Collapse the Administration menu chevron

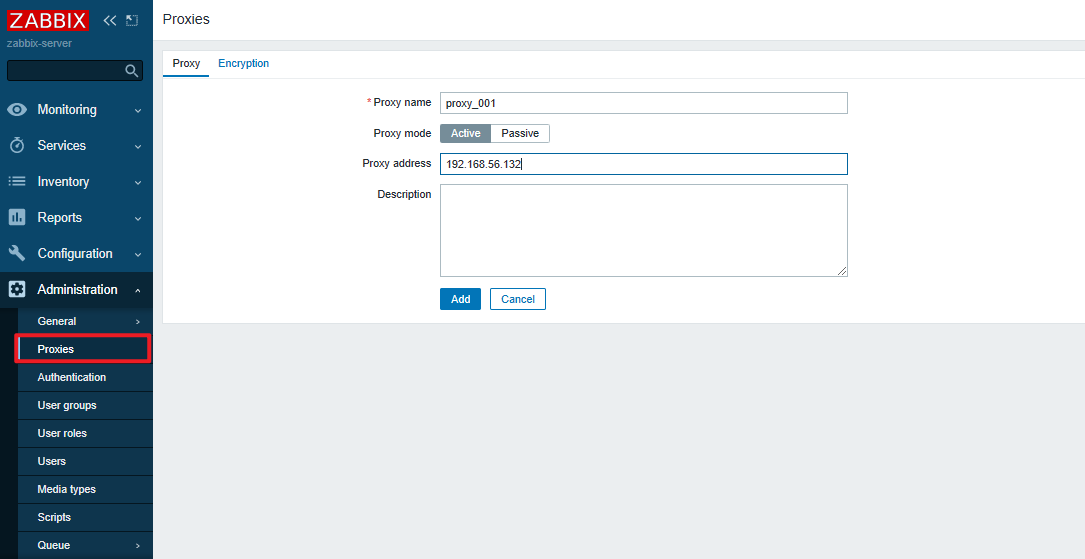[x=138, y=291]
